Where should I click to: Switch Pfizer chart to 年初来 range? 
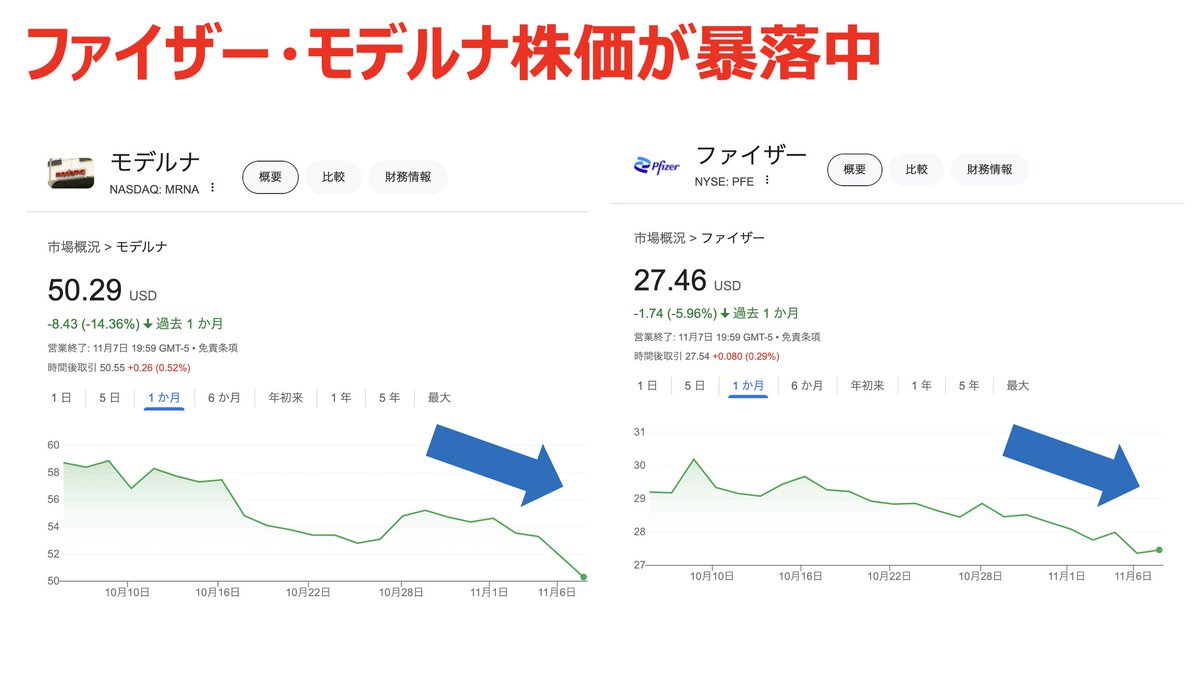click(867, 385)
